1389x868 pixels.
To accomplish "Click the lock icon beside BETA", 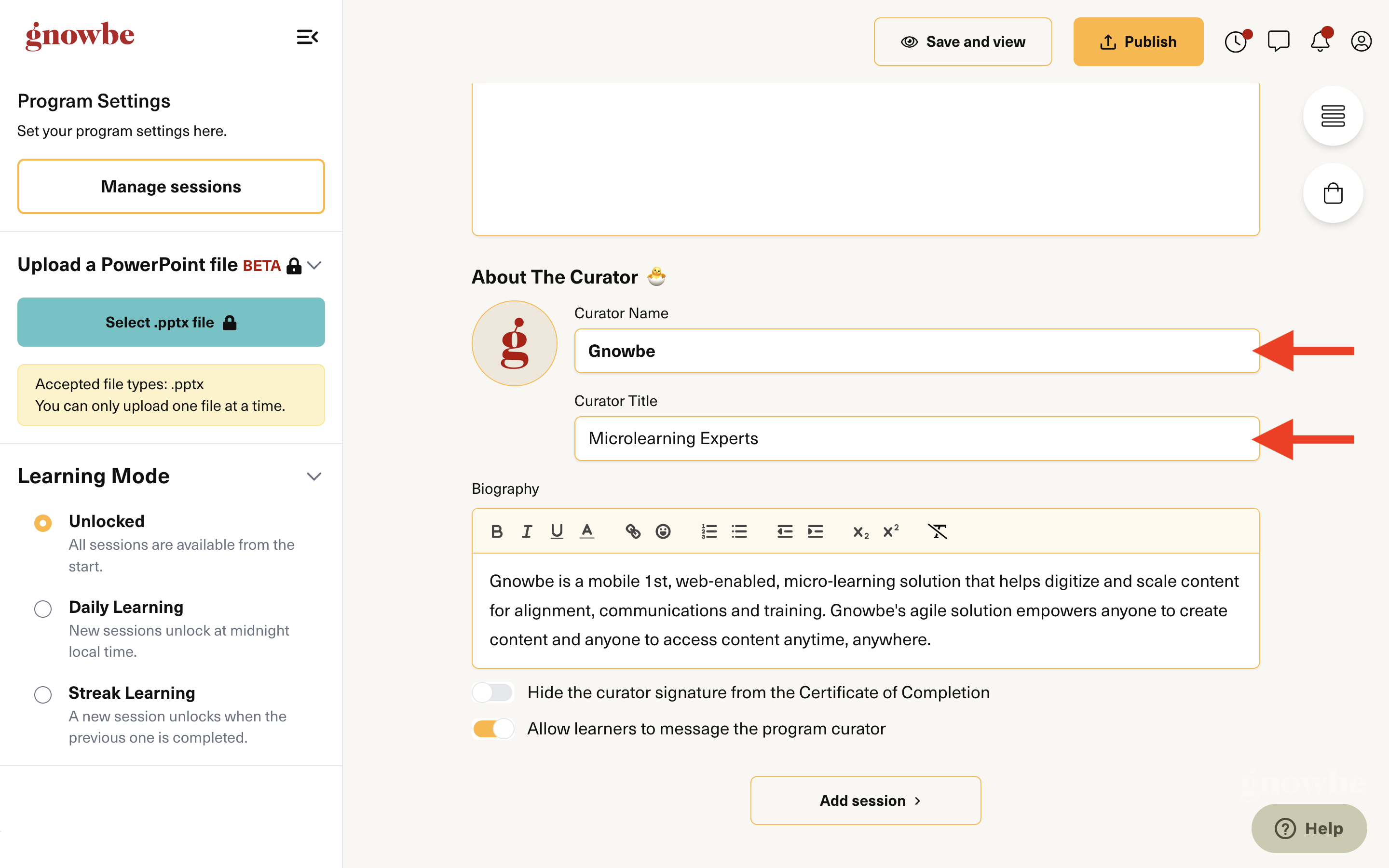I will [x=294, y=266].
